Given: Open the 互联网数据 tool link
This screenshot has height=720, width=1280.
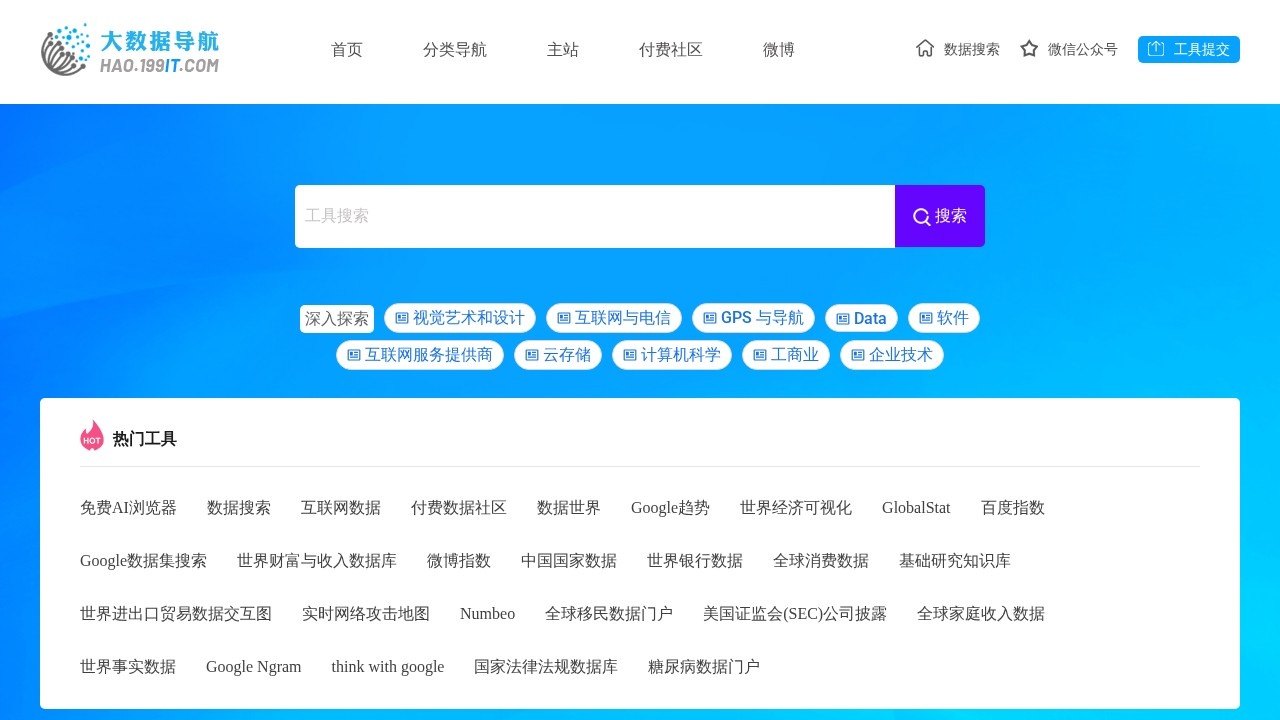Looking at the screenshot, I should (x=341, y=508).
